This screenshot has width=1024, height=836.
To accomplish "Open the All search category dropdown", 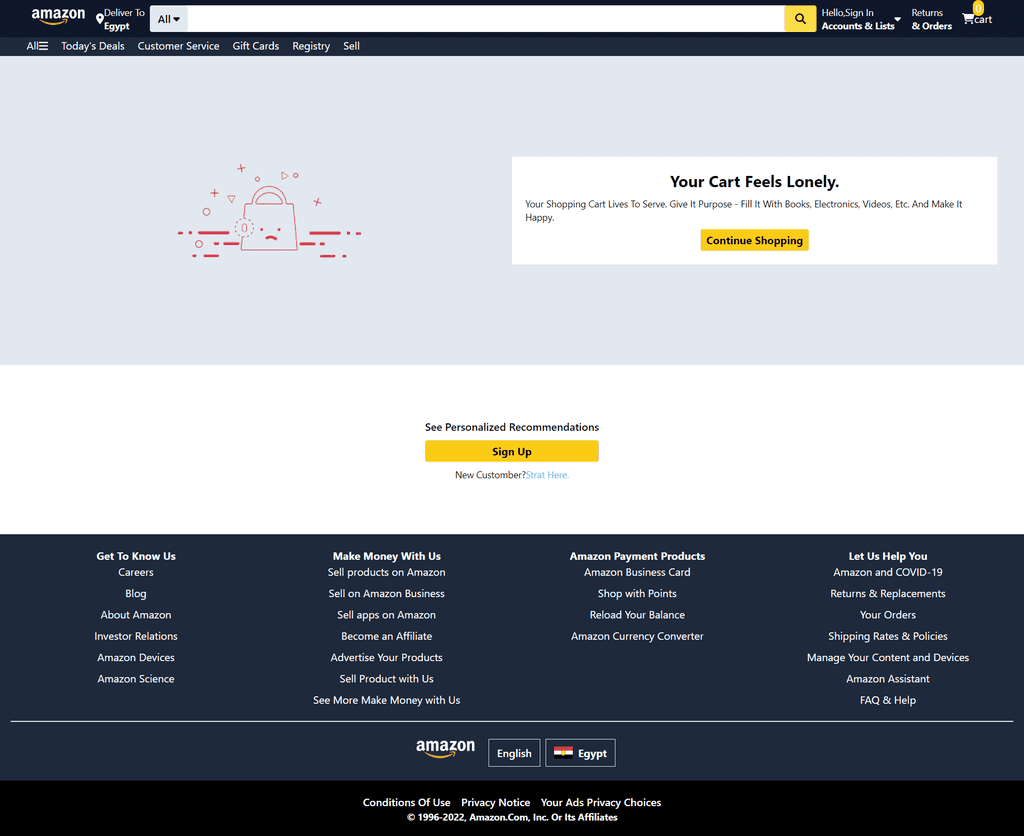I will coord(168,19).
